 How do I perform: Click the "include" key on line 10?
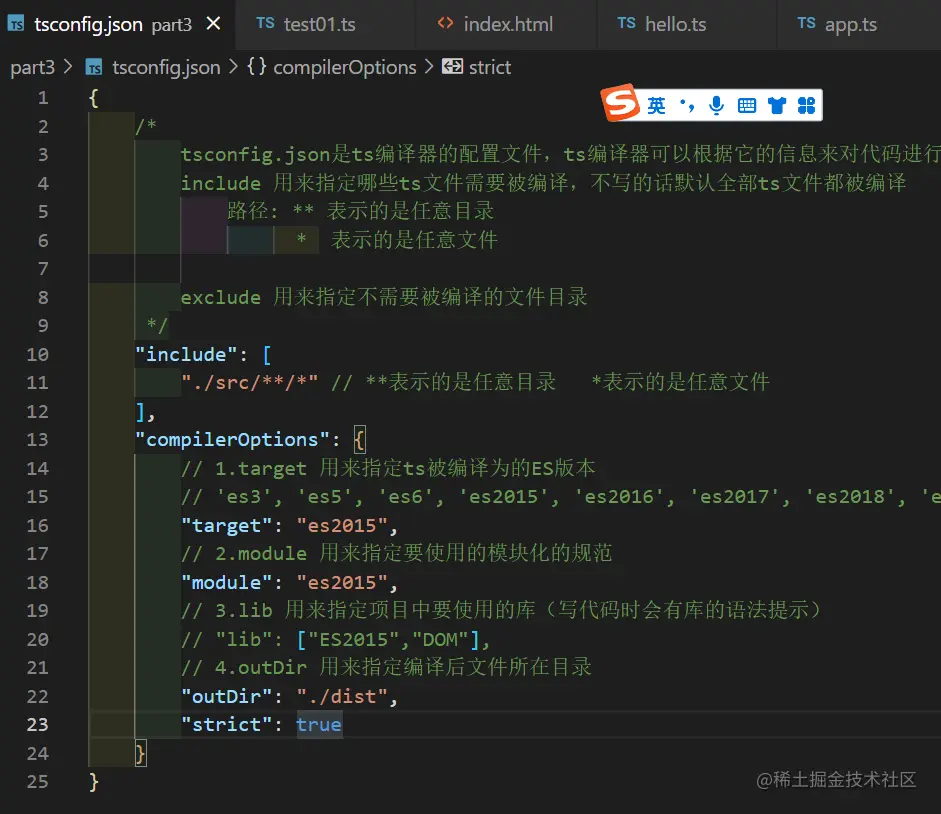[186, 354]
